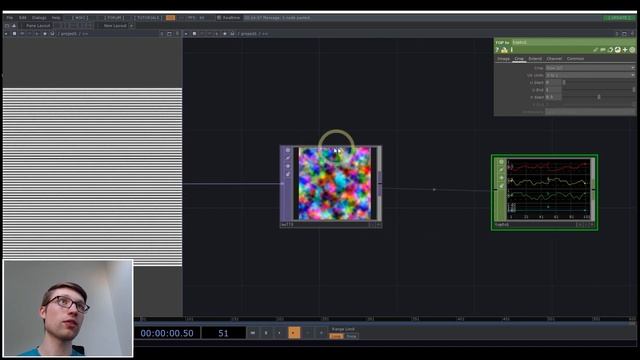
Task: Click the rightmost round icon in parameter header
Action: click(632, 50)
